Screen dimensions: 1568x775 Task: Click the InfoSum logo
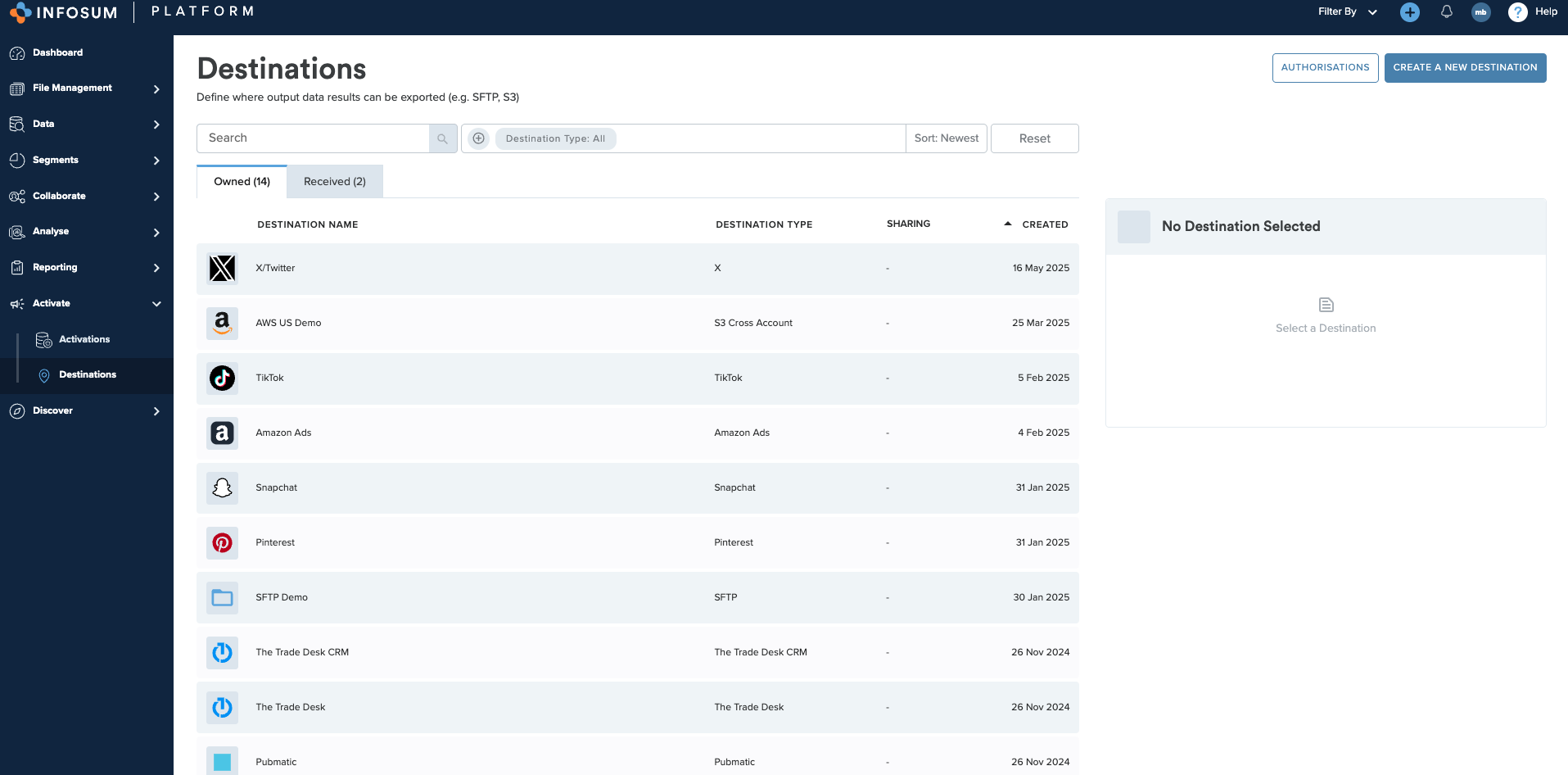64,12
